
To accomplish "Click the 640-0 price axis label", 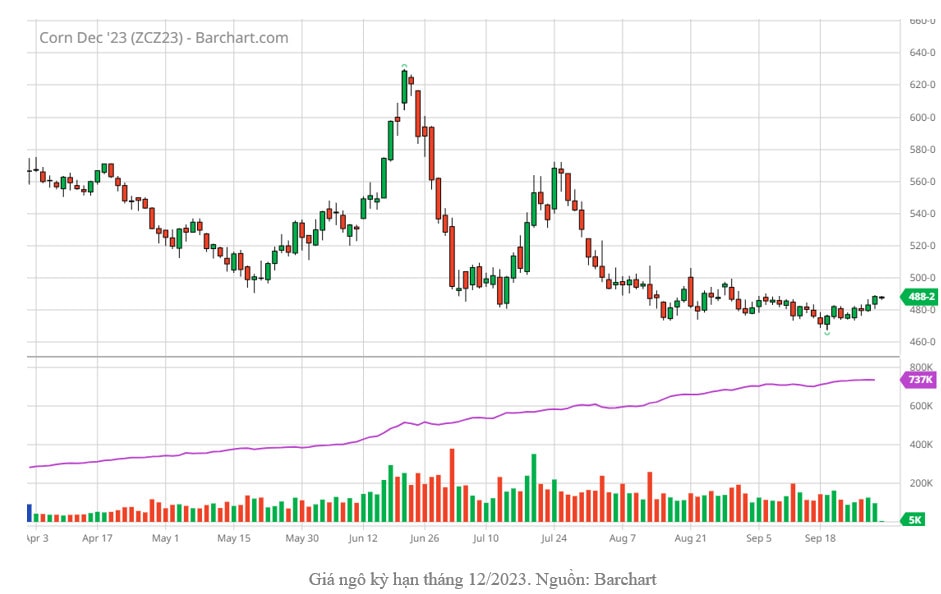I will pos(922,53).
